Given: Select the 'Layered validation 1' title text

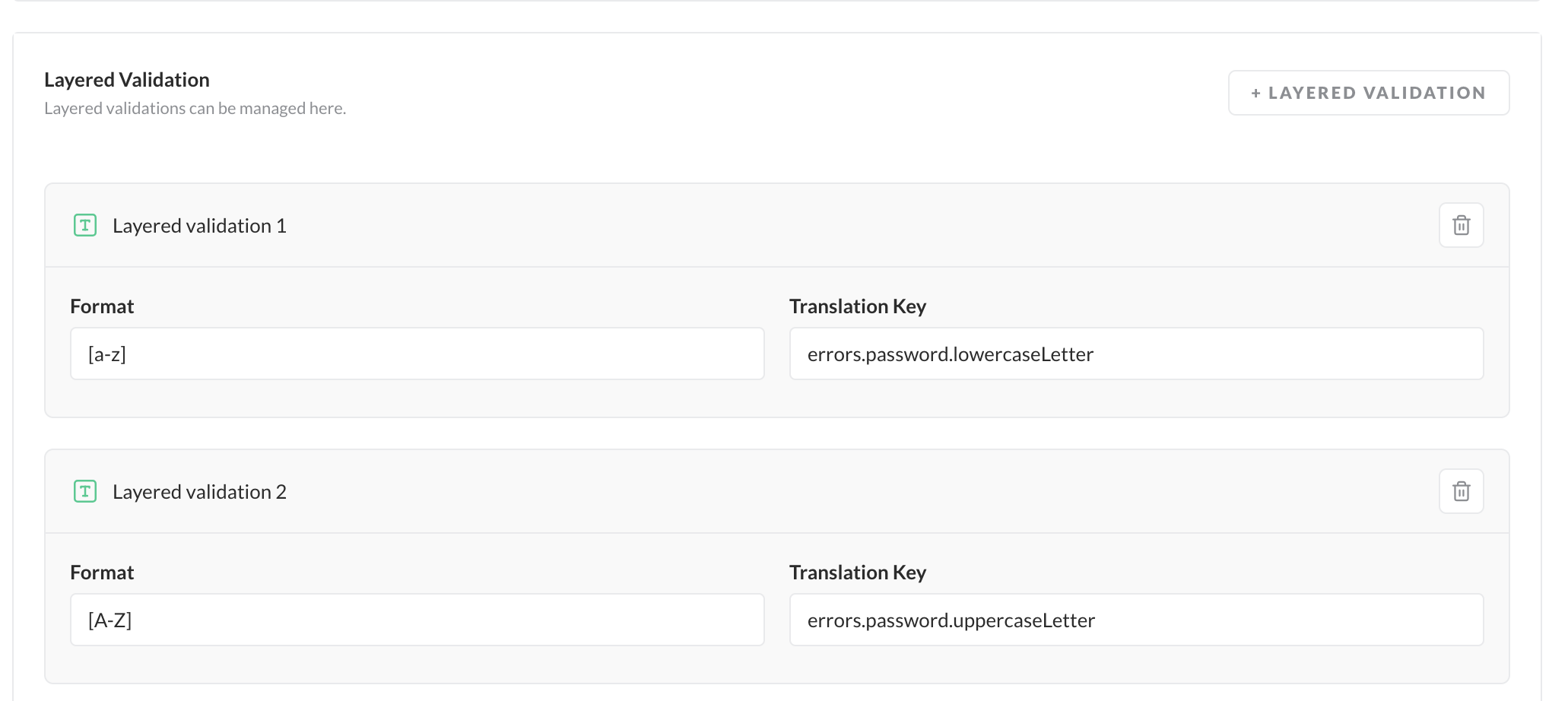Looking at the screenshot, I should 199,226.
